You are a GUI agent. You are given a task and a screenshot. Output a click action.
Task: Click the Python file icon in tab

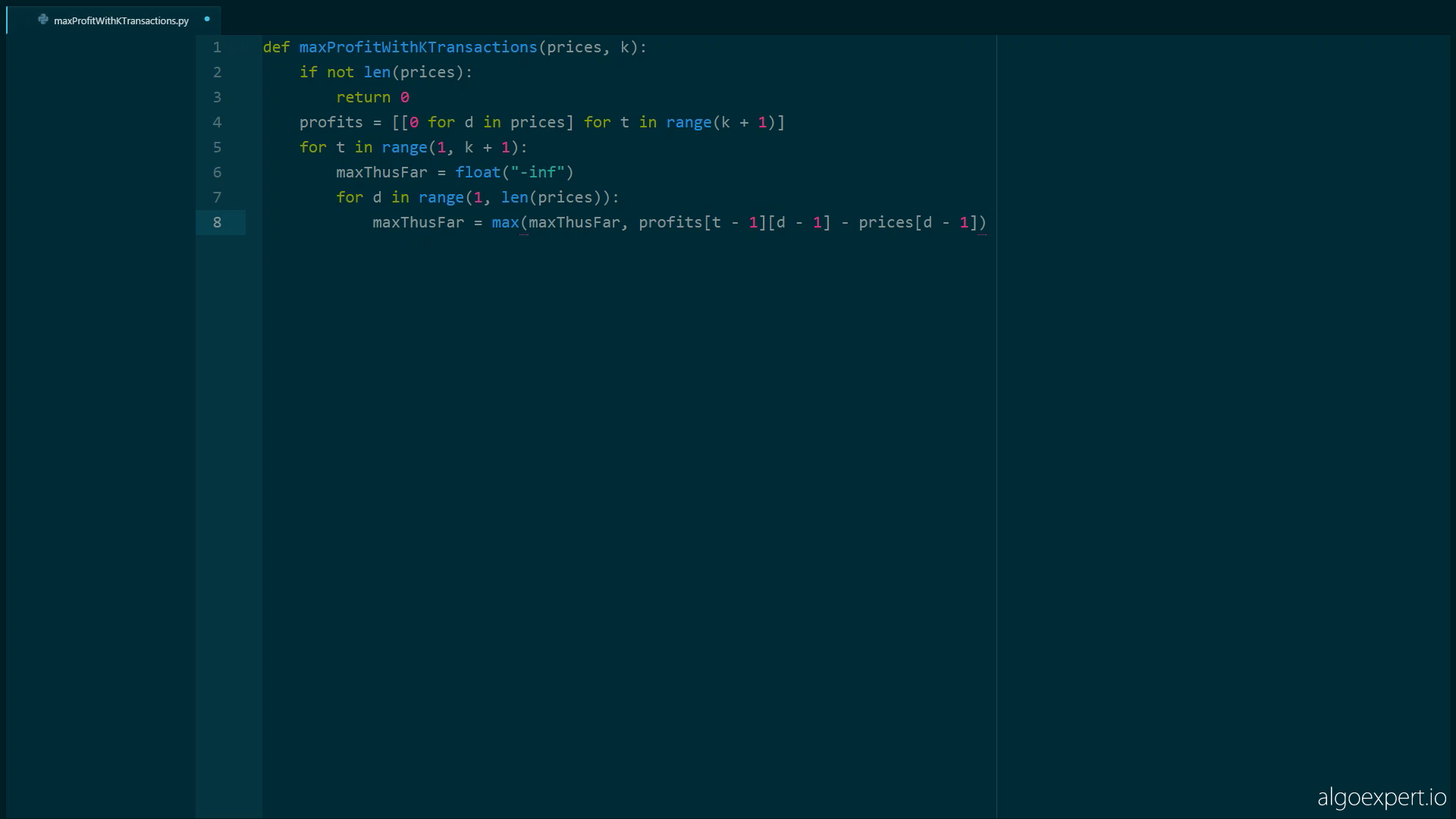pyautogui.click(x=43, y=20)
